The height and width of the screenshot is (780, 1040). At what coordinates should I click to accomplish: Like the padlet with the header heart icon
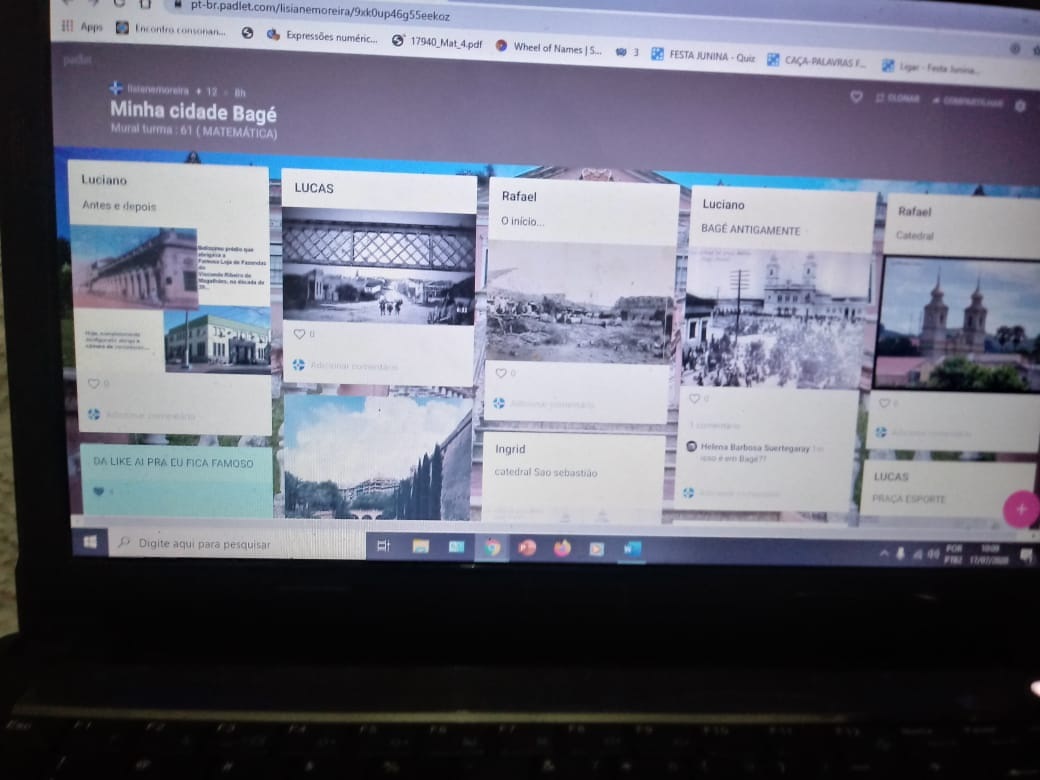tap(856, 98)
